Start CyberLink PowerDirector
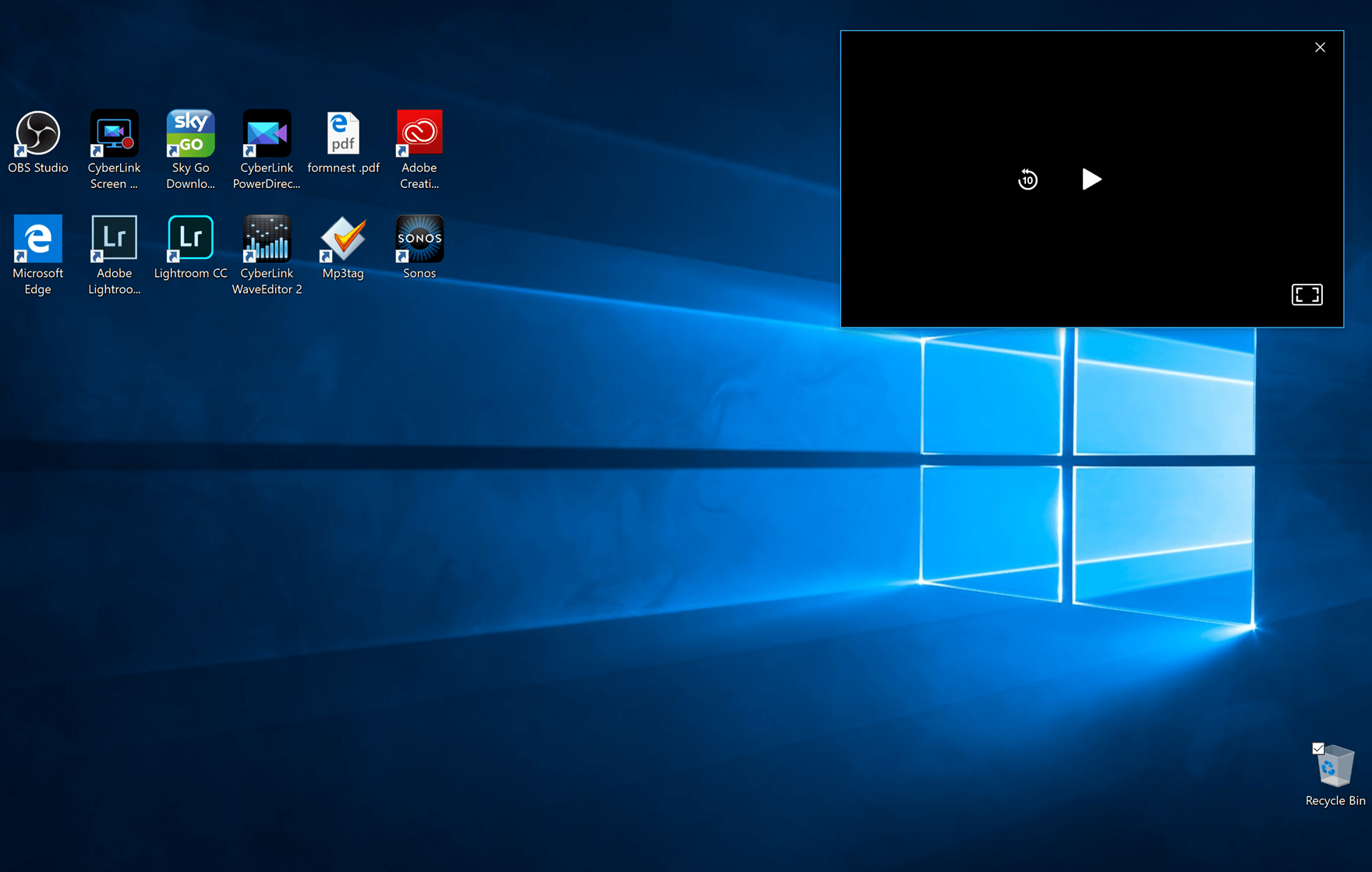 [x=266, y=133]
